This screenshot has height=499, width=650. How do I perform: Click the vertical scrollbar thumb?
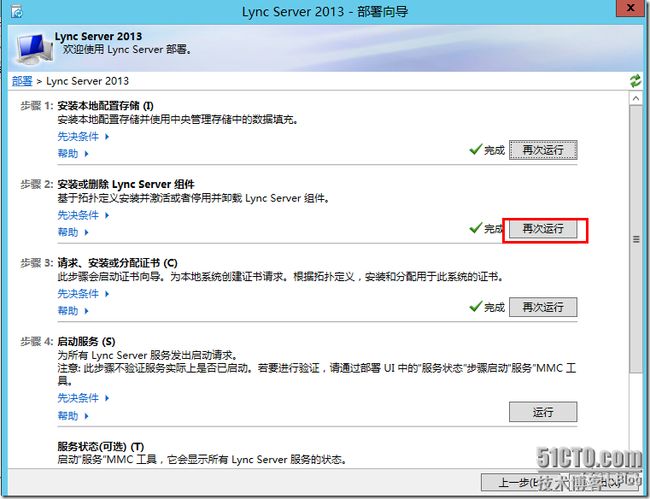point(636,239)
